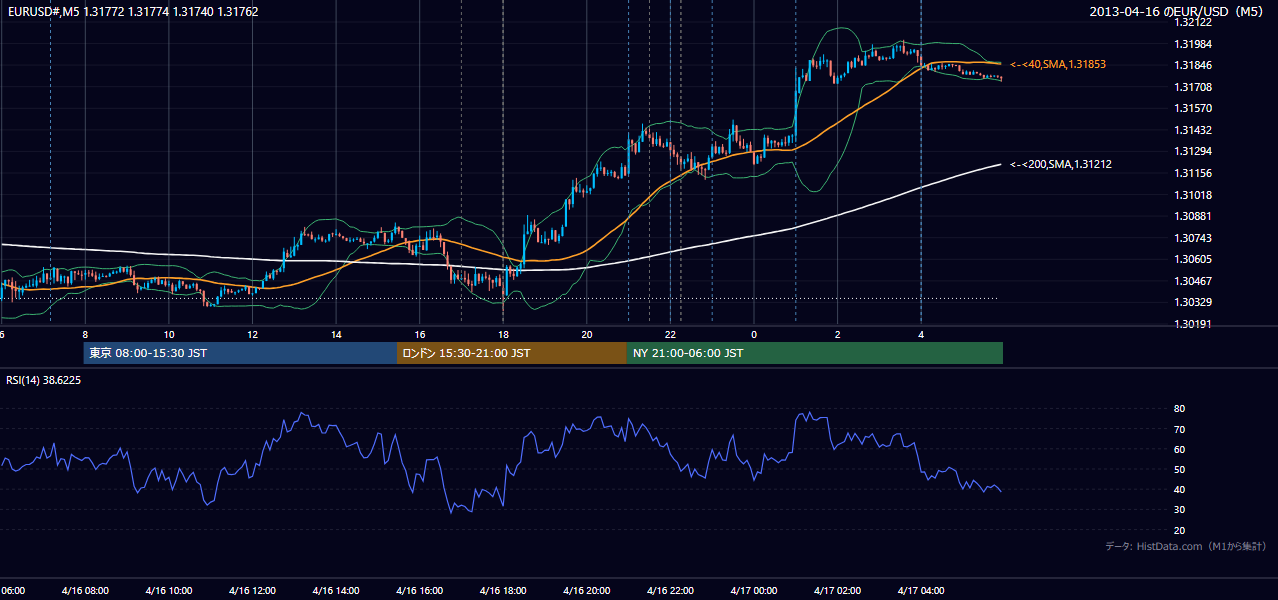Click the 4/16 14:00 time axis label

[336, 591]
